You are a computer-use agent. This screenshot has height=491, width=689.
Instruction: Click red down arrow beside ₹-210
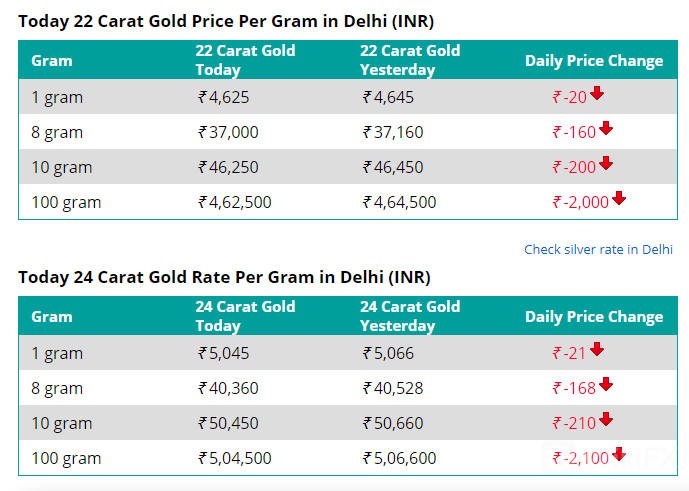tap(605, 420)
